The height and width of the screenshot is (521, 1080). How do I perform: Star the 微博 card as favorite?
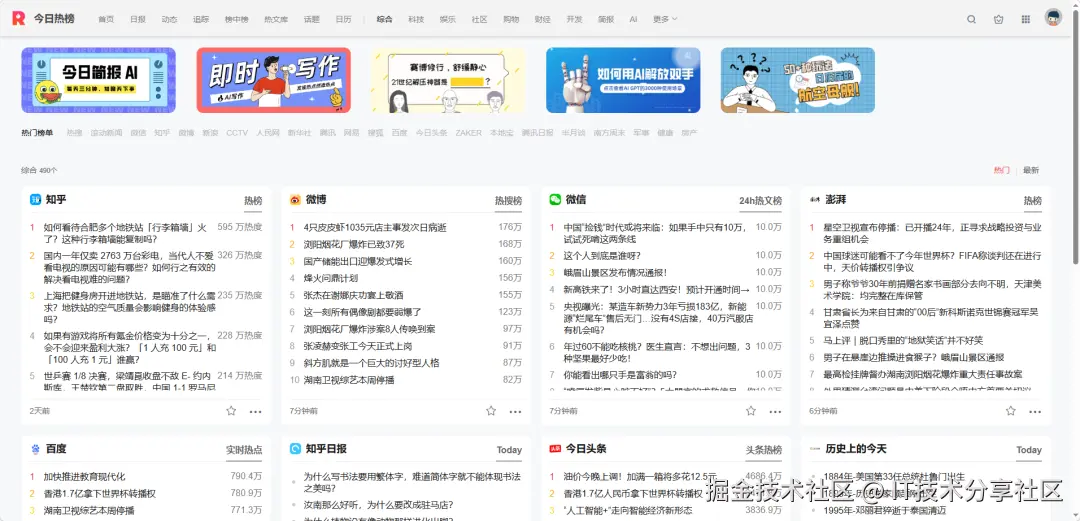tap(490, 411)
